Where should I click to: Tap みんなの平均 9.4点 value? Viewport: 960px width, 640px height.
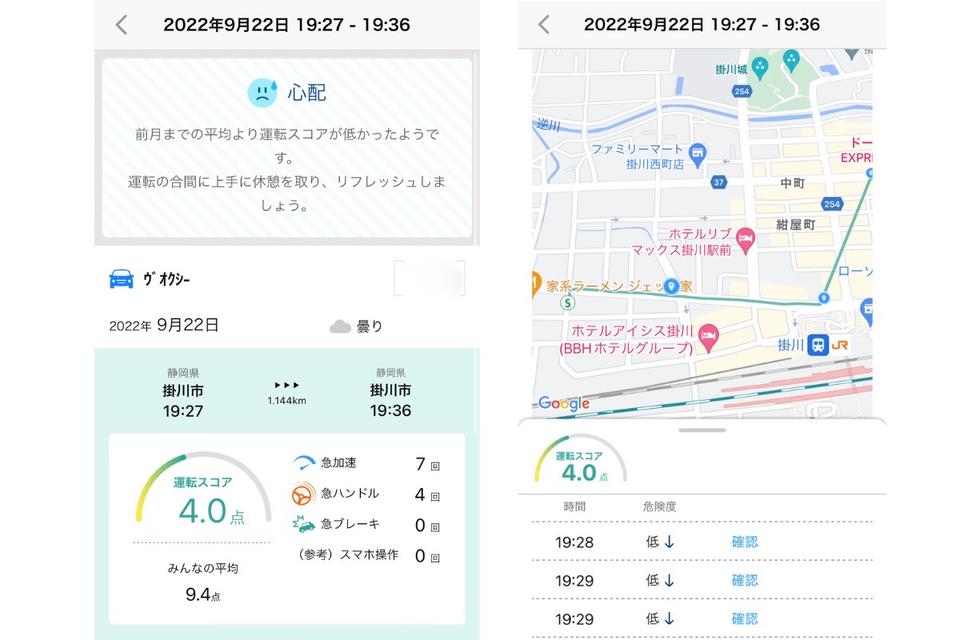pos(203,594)
